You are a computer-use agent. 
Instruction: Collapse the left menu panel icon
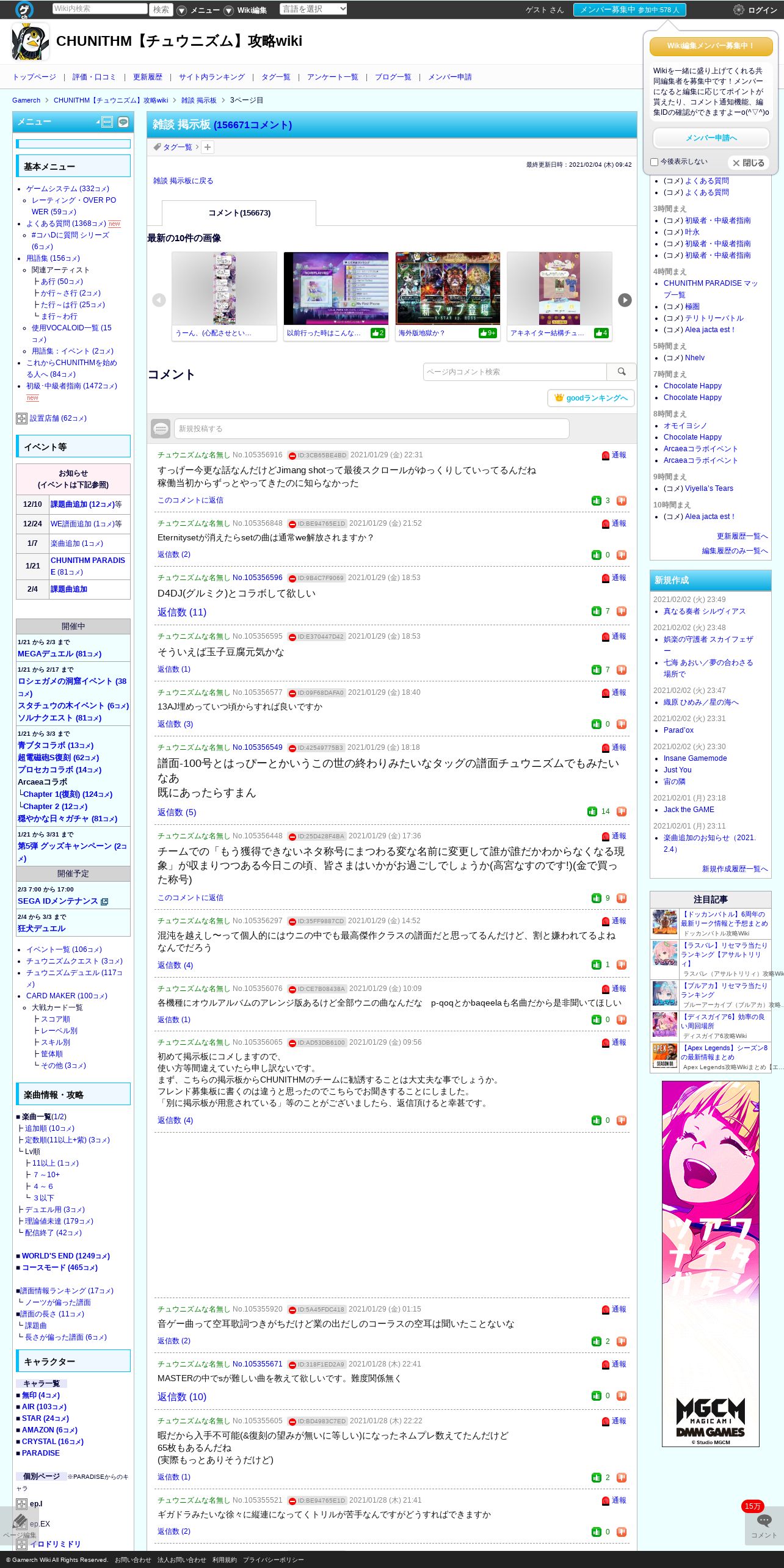pyautogui.click(x=107, y=122)
